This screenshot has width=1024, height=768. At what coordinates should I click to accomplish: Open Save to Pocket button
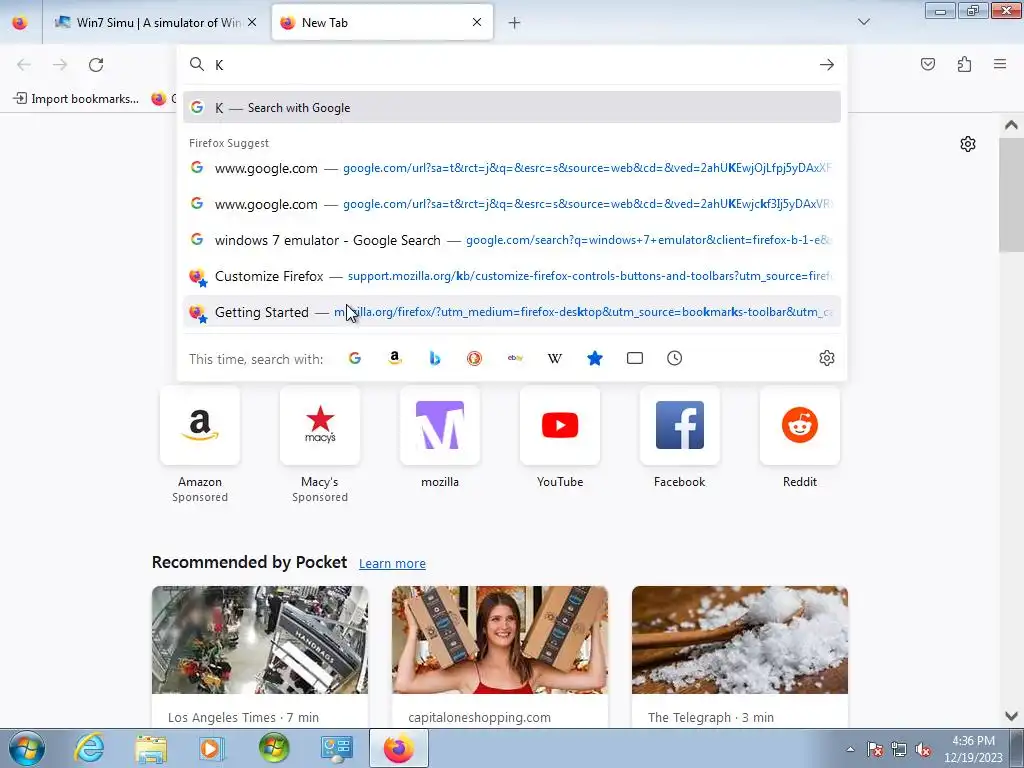coord(928,64)
